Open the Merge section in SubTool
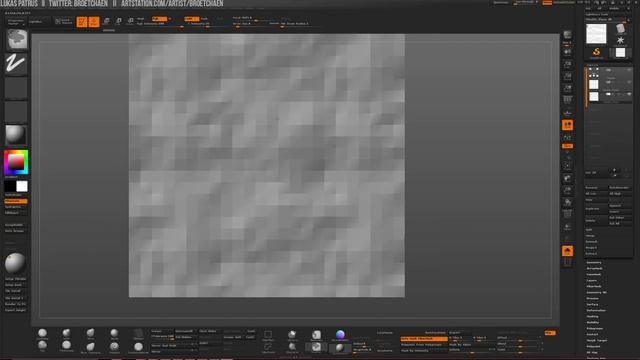640x360 pixels. click(590, 236)
